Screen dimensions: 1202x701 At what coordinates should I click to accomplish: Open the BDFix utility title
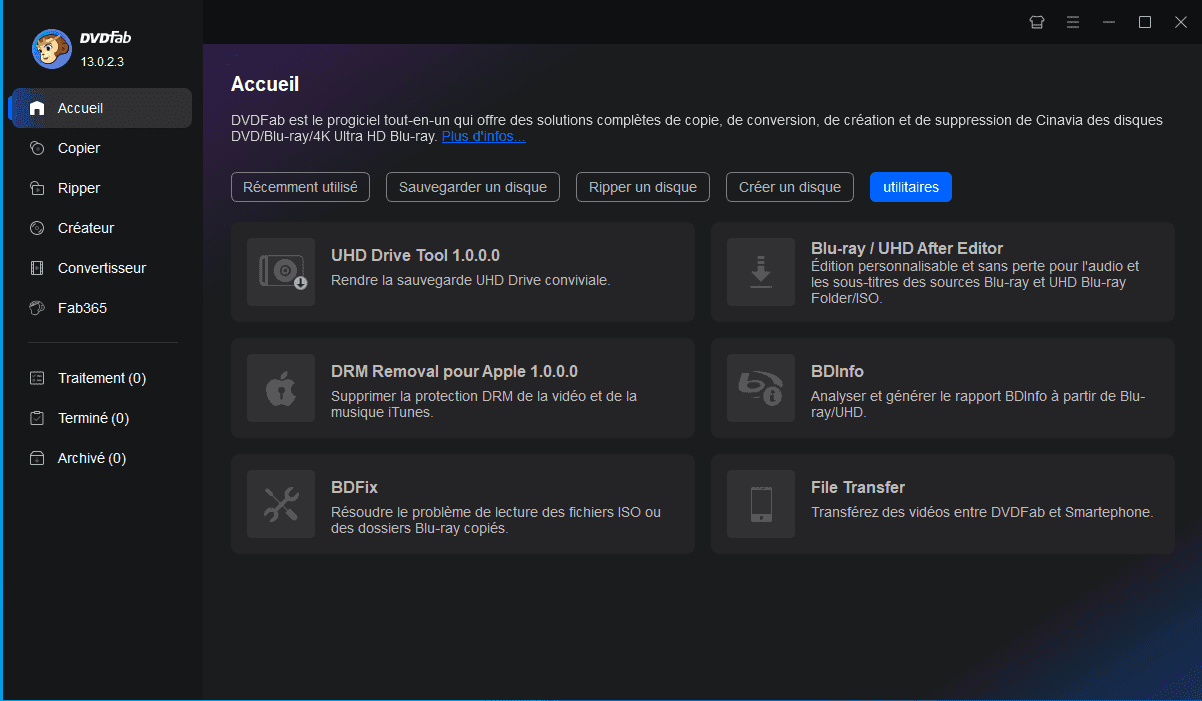(354, 487)
